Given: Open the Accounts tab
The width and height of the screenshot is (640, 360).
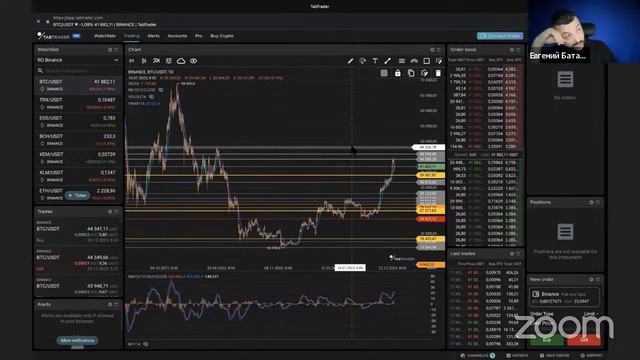Looking at the screenshot, I should pos(177,36).
